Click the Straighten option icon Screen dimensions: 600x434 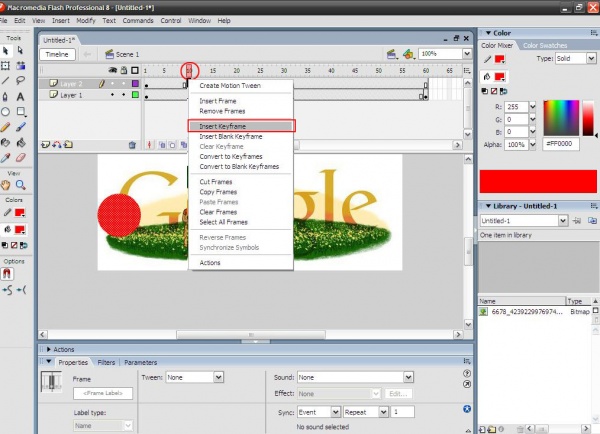tap(21, 290)
